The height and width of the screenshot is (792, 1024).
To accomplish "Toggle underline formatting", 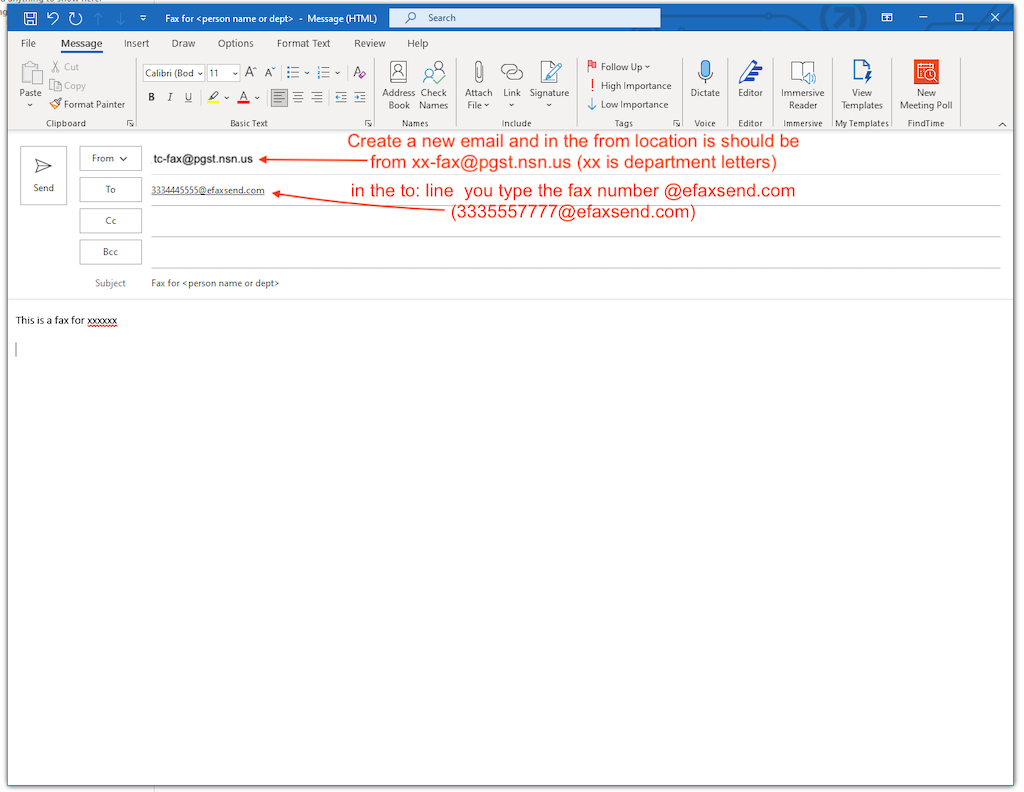I will (188, 97).
